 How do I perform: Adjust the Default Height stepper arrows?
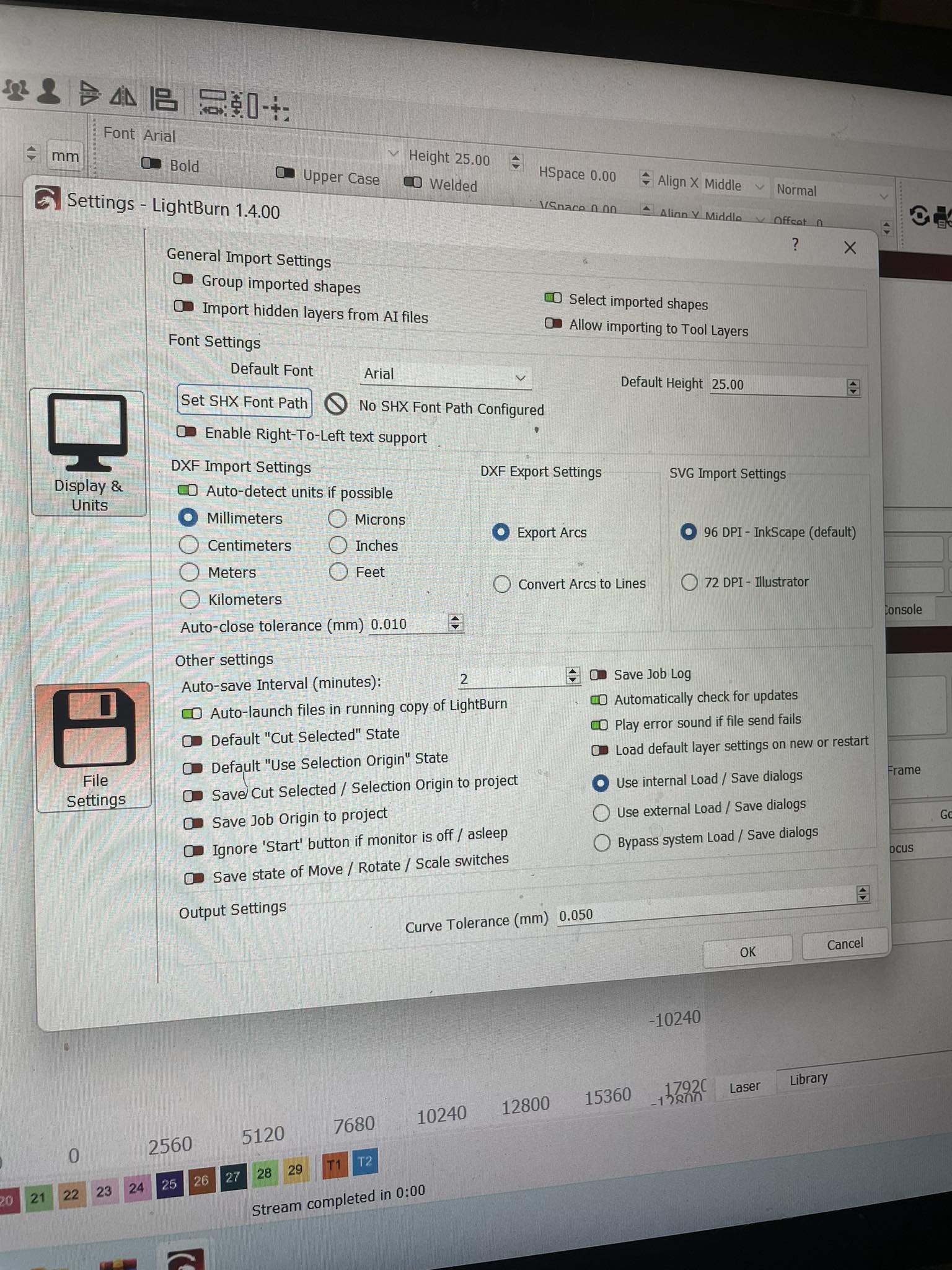click(853, 387)
